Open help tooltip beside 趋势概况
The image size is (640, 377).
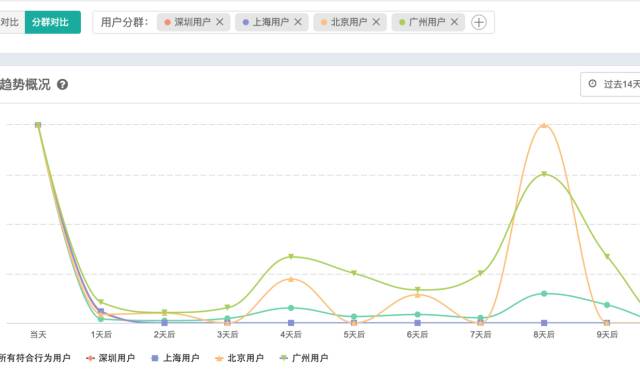point(62,85)
